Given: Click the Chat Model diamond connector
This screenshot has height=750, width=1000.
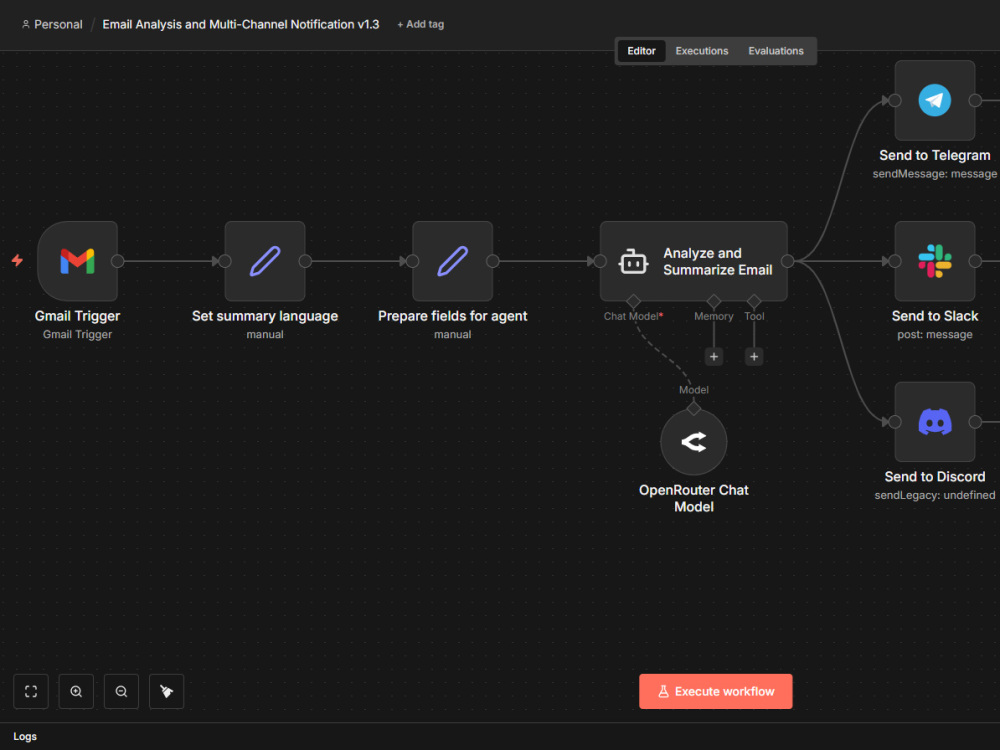Looking at the screenshot, I should (x=633, y=301).
